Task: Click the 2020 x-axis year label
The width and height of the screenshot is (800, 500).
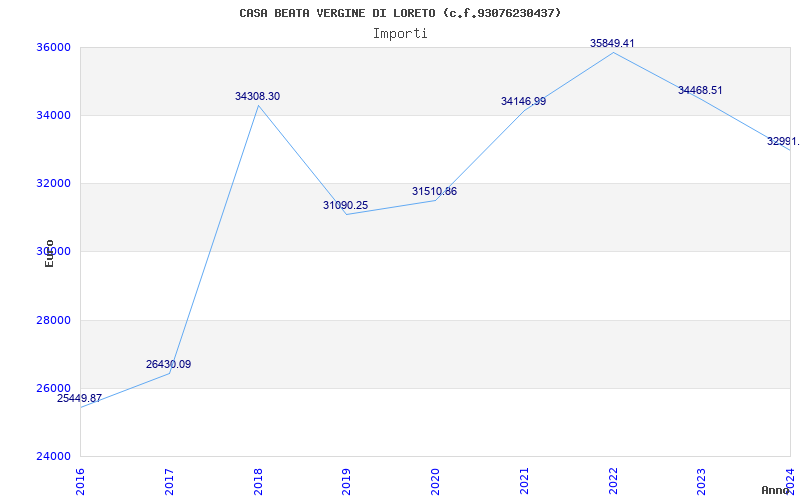Action: click(435, 481)
